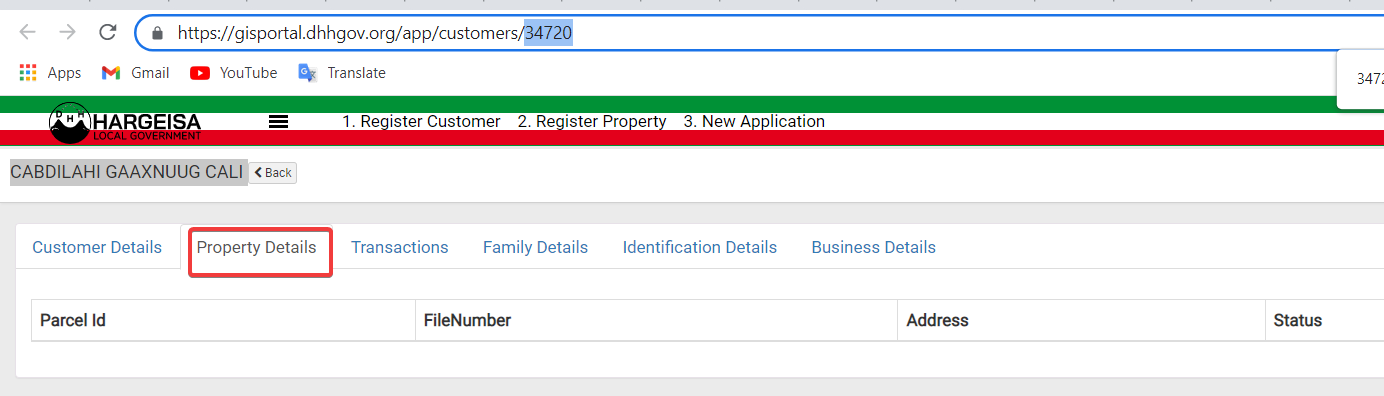The image size is (1384, 396).
Task: Open the hamburger navigation menu
Action: click(279, 121)
